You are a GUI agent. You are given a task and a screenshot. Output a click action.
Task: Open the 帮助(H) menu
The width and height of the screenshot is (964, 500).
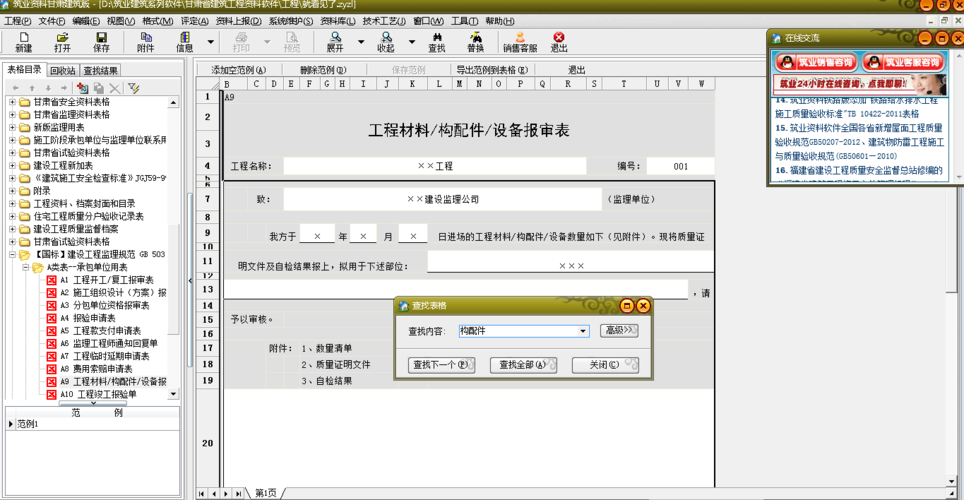pos(500,21)
